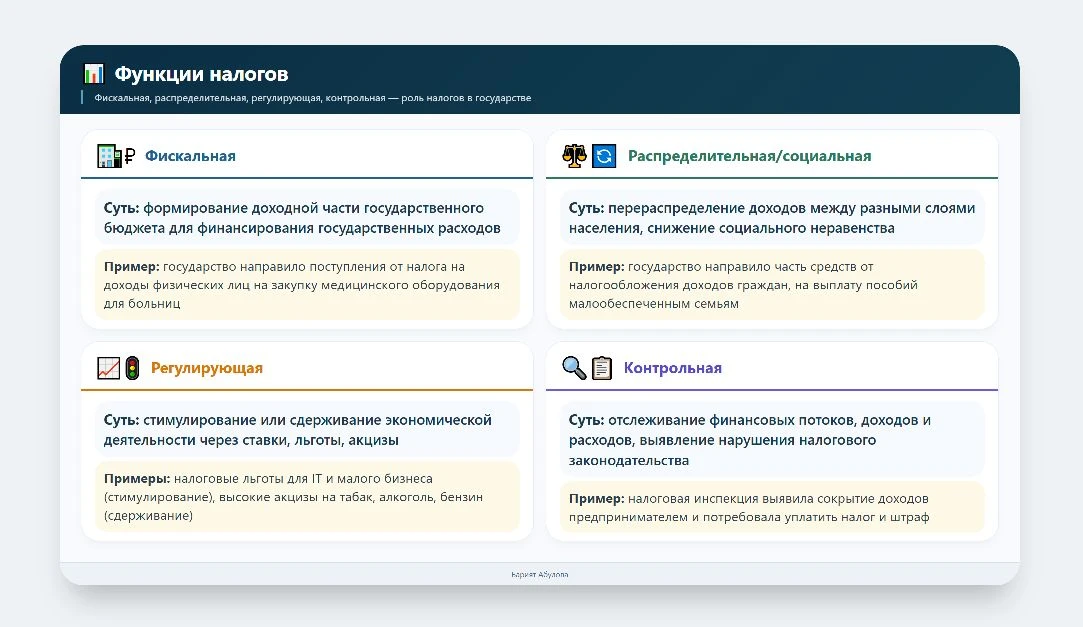Click the magnifying glass icon near Контрольная
This screenshot has width=1083, height=627.
(x=574, y=368)
